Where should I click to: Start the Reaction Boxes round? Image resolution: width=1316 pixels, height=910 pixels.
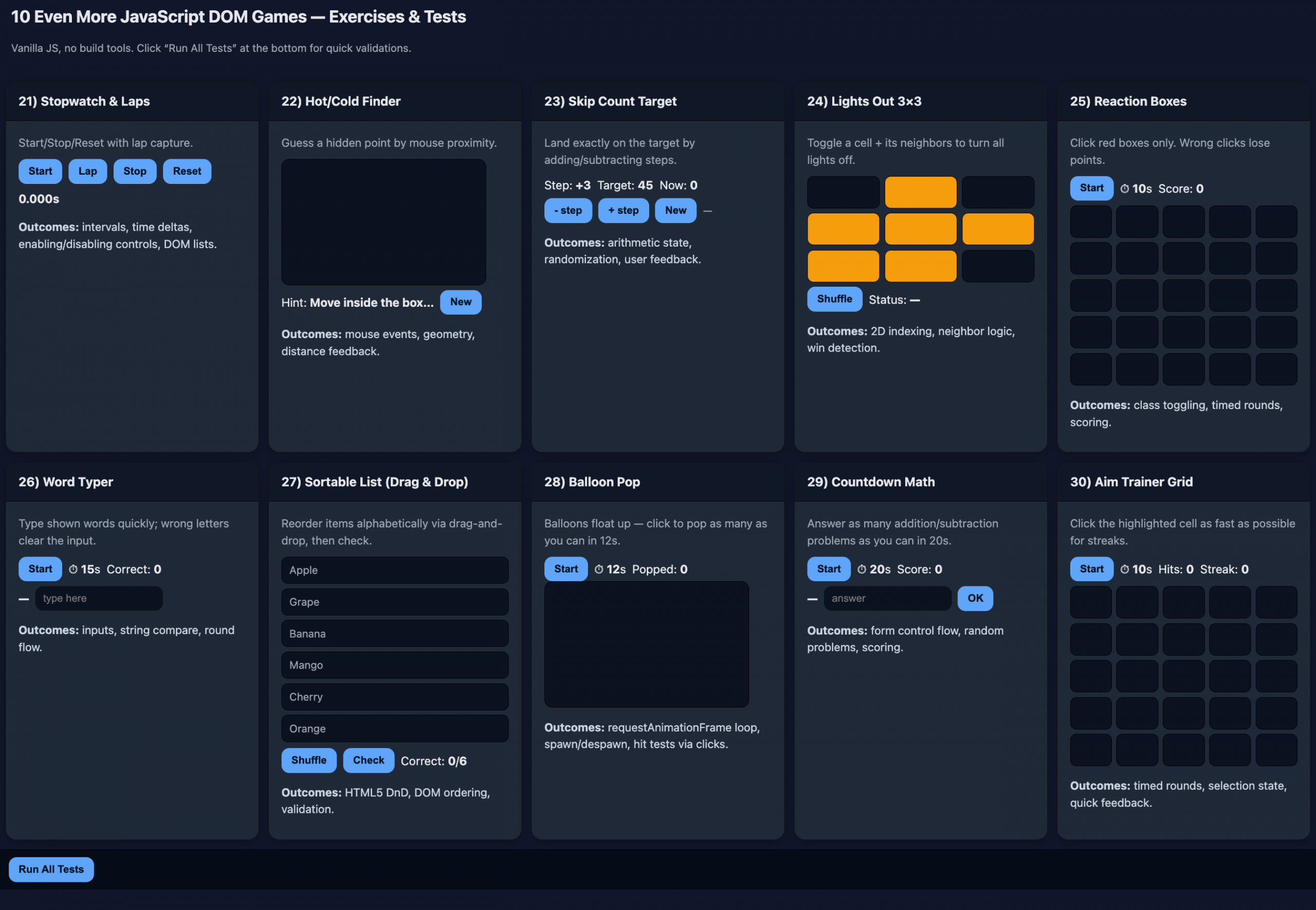pyautogui.click(x=1091, y=188)
